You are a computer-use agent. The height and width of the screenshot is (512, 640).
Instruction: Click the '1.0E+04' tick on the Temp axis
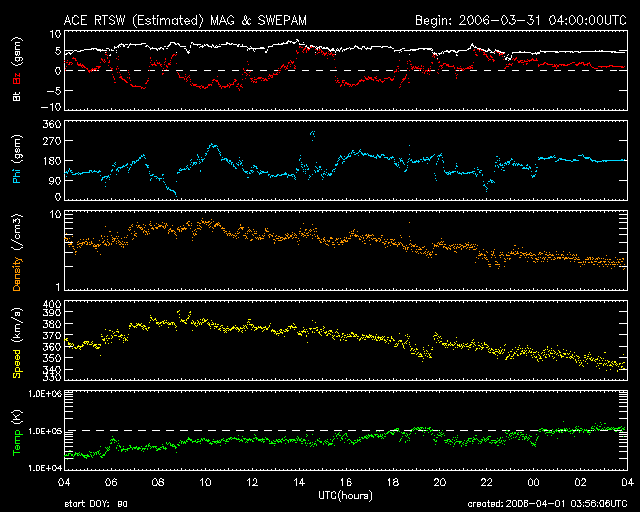[45, 468]
